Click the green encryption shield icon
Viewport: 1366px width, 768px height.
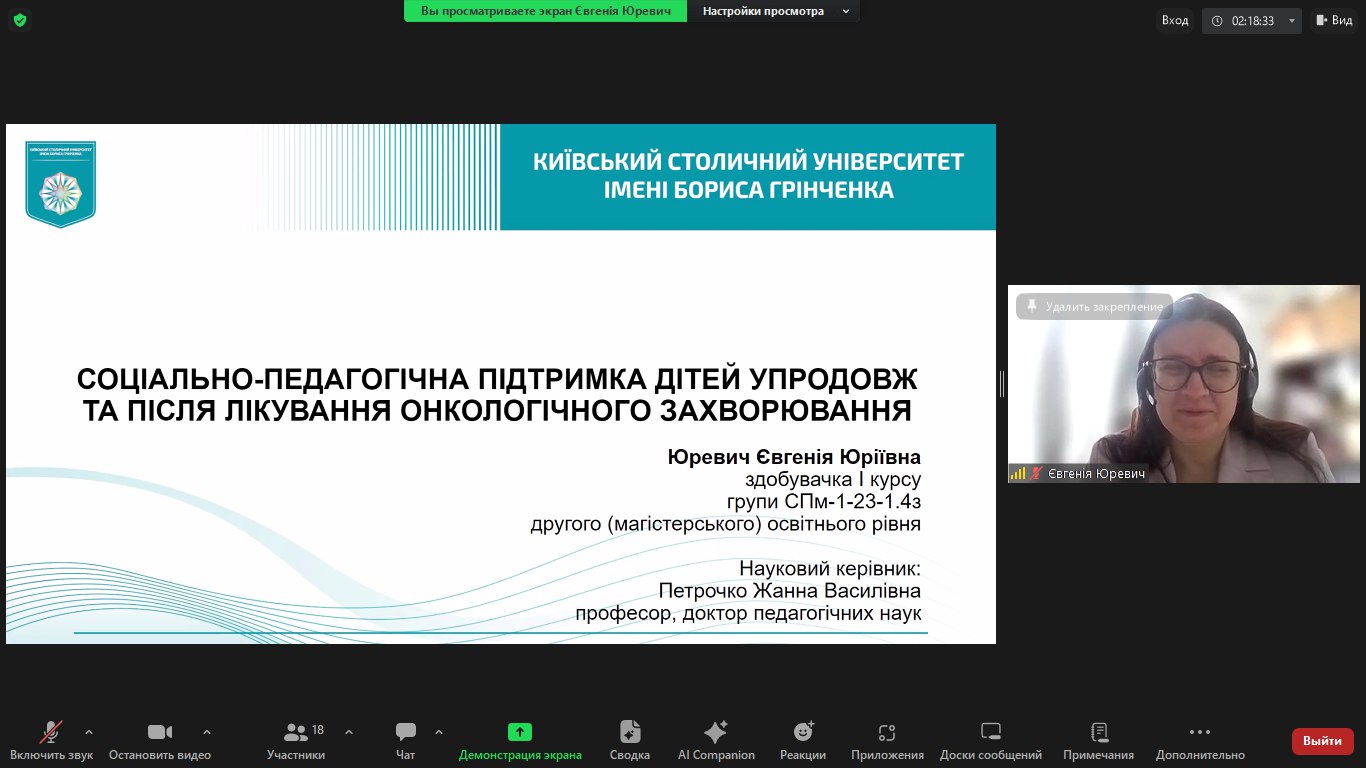tap(20, 20)
